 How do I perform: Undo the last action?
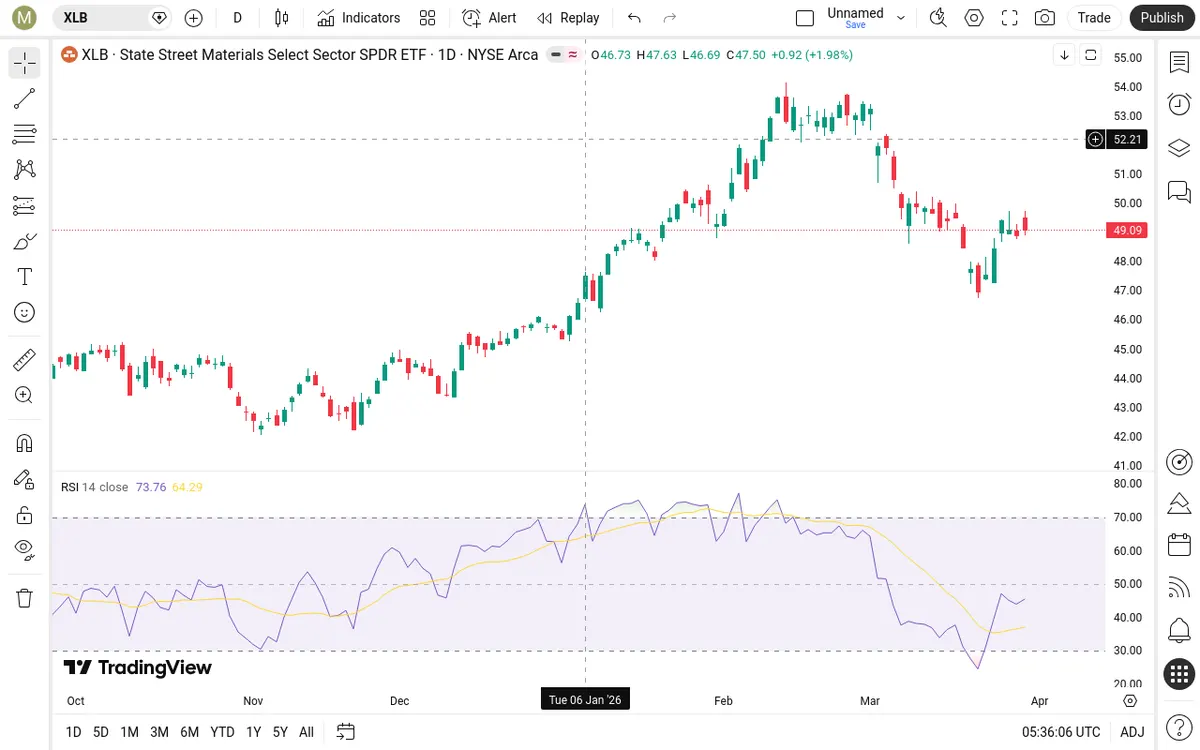click(634, 17)
